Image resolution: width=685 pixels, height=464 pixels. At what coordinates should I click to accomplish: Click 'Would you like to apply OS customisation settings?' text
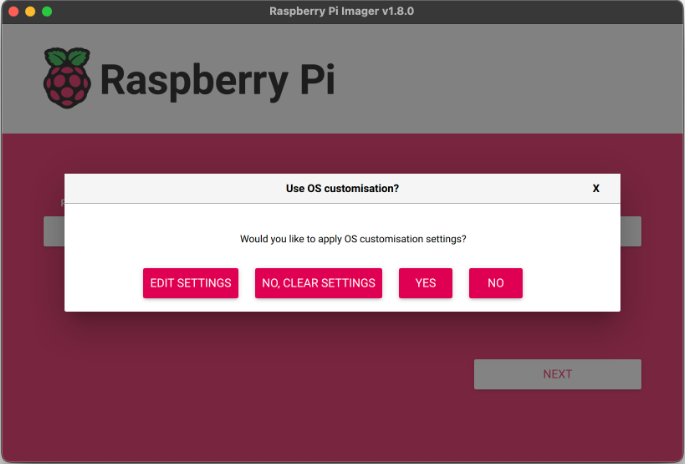353,239
